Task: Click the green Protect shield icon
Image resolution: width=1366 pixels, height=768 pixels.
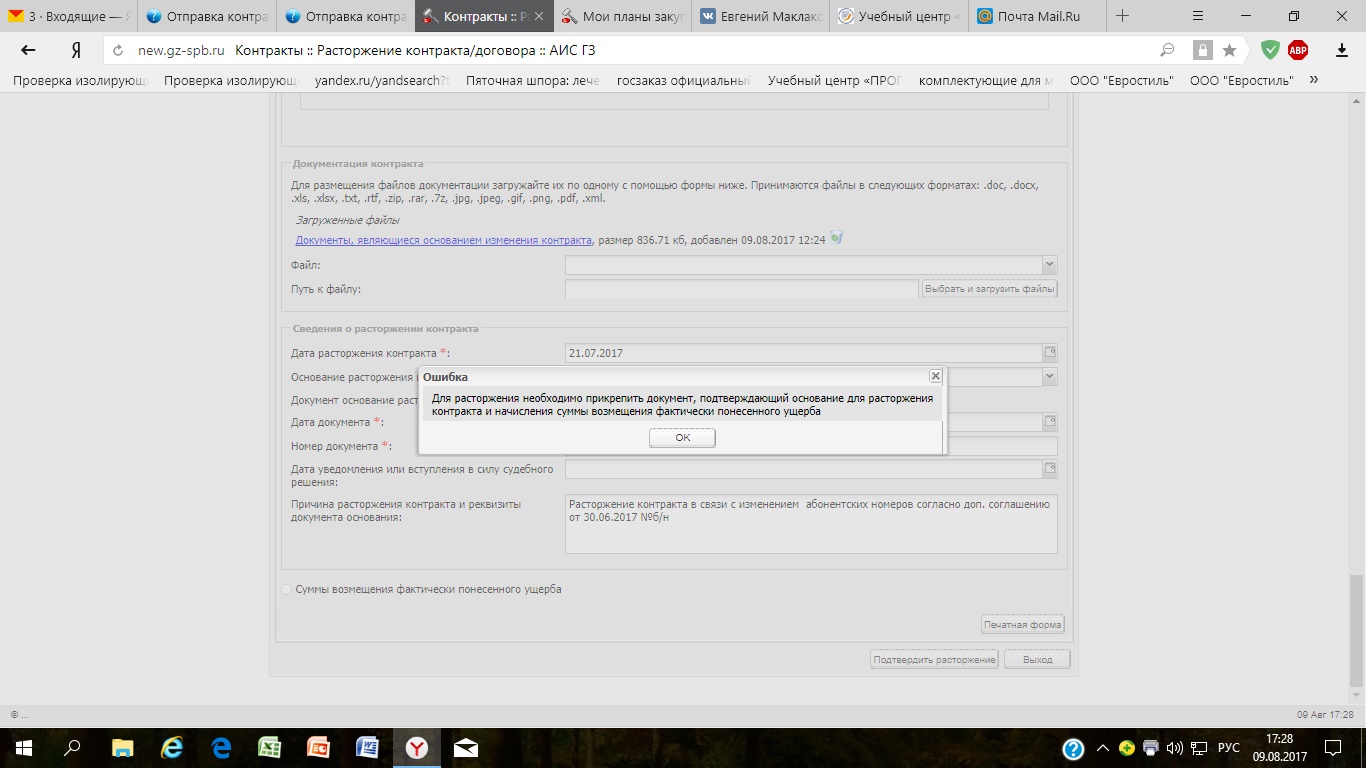Action: (x=1270, y=50)
